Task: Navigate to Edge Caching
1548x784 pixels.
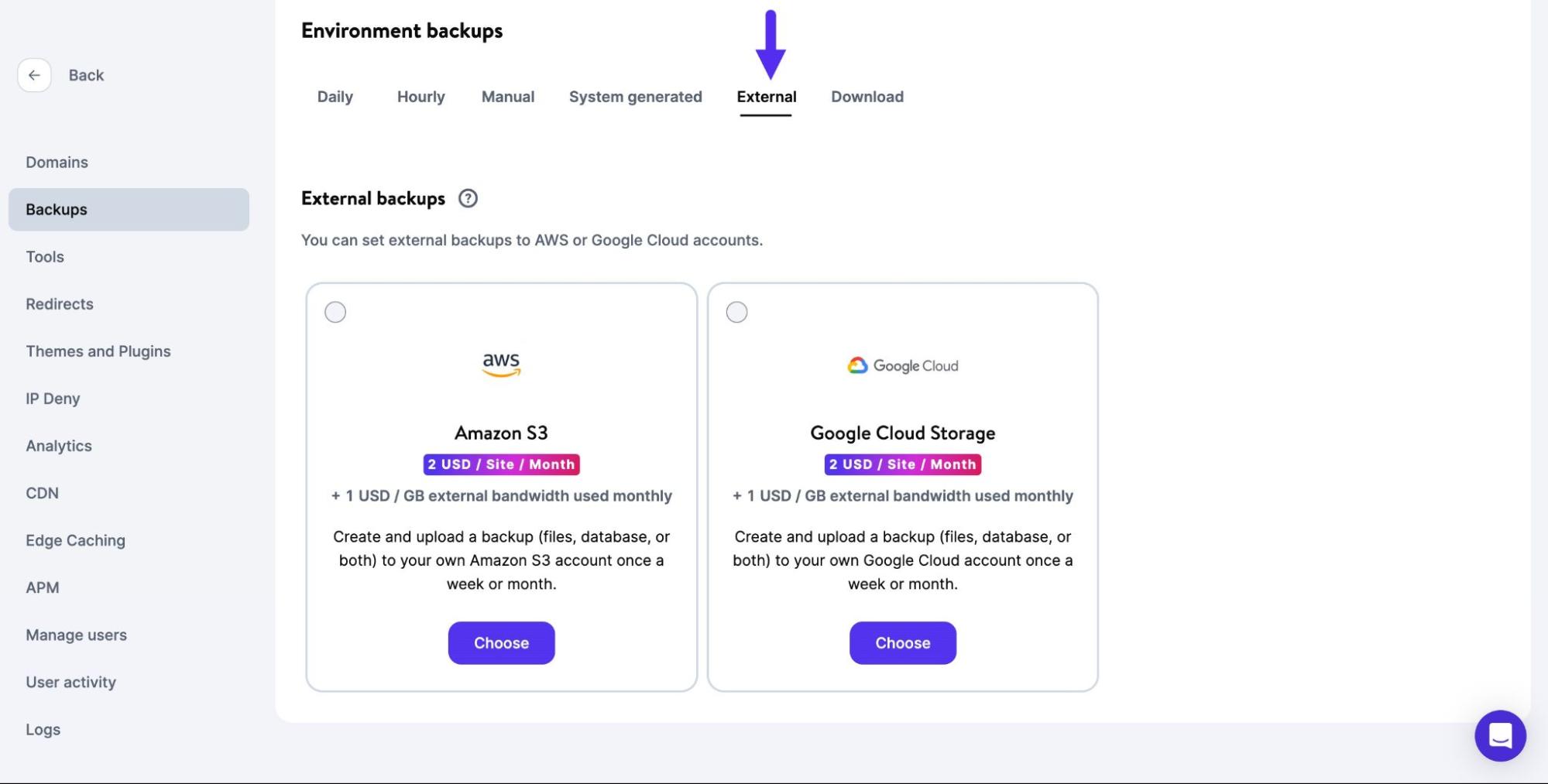Action: click(75, 539)
